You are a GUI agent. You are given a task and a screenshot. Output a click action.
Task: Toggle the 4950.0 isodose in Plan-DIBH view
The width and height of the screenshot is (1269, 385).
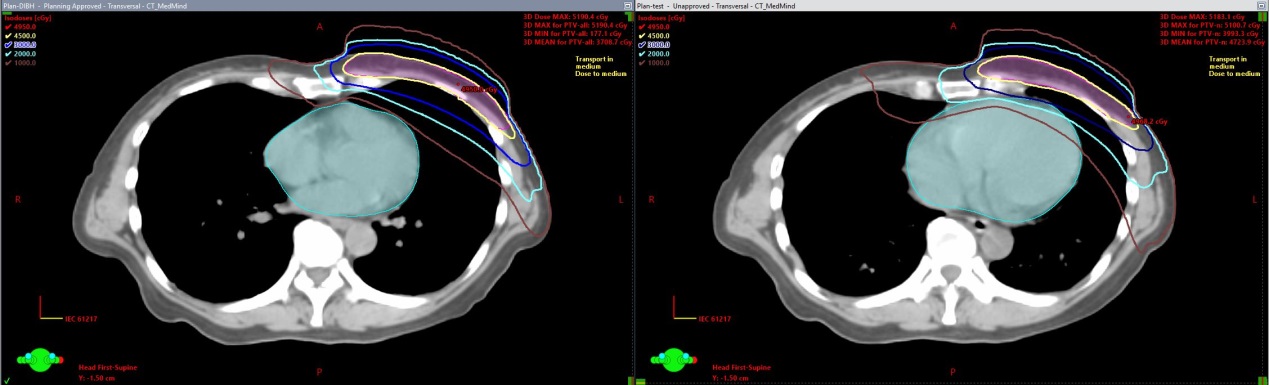[x=22, y=27]
